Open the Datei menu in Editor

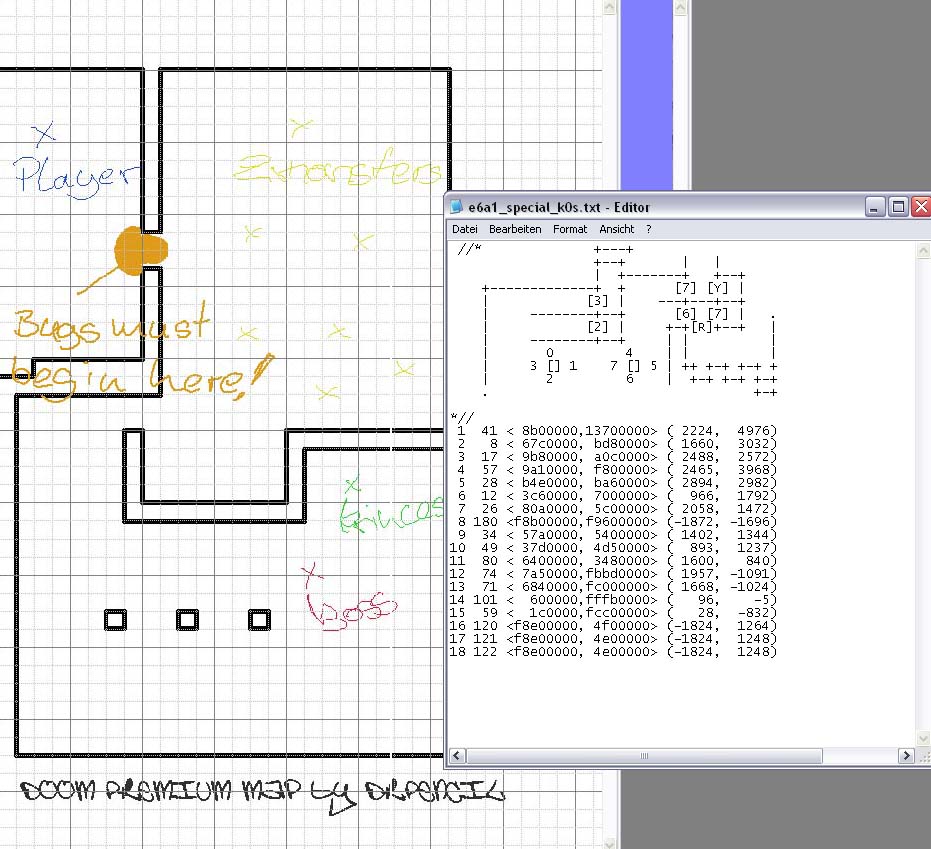(x=464, y=229)
